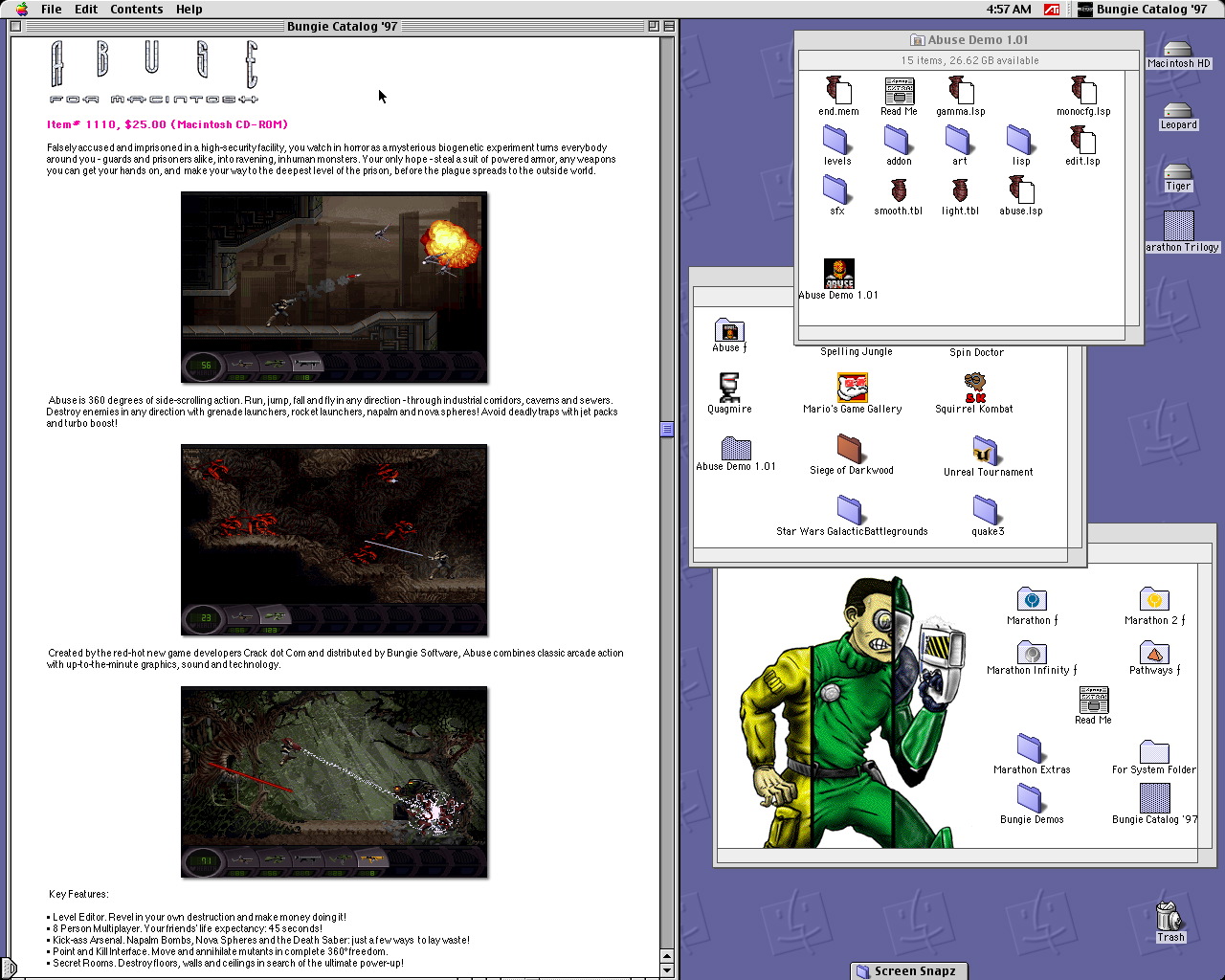The height and width of the screenshot is (980, 1225).
Task: Open the sfx folder
Action: [837, 190]
